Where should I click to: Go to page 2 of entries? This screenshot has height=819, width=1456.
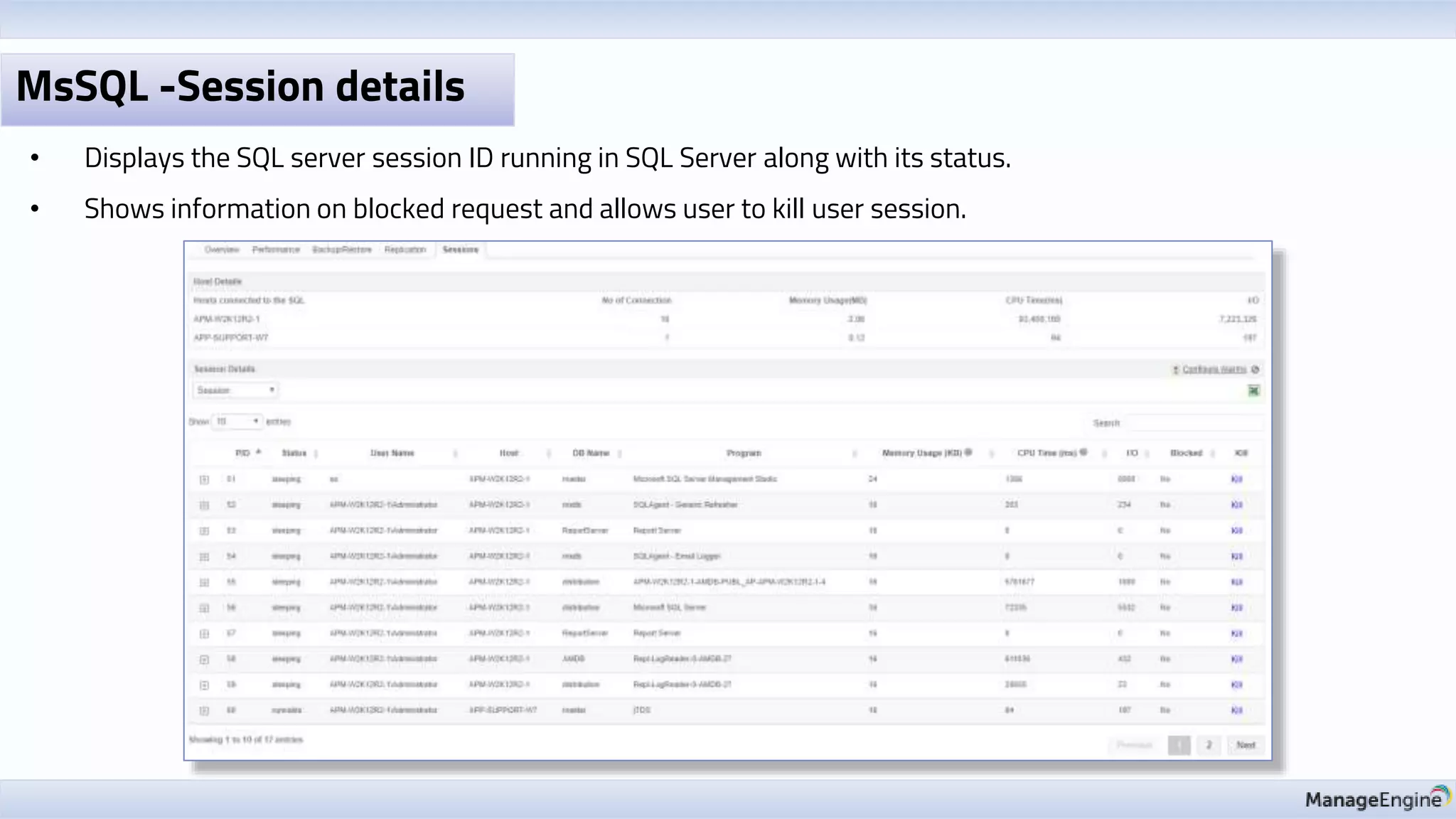click(1208, 744)
